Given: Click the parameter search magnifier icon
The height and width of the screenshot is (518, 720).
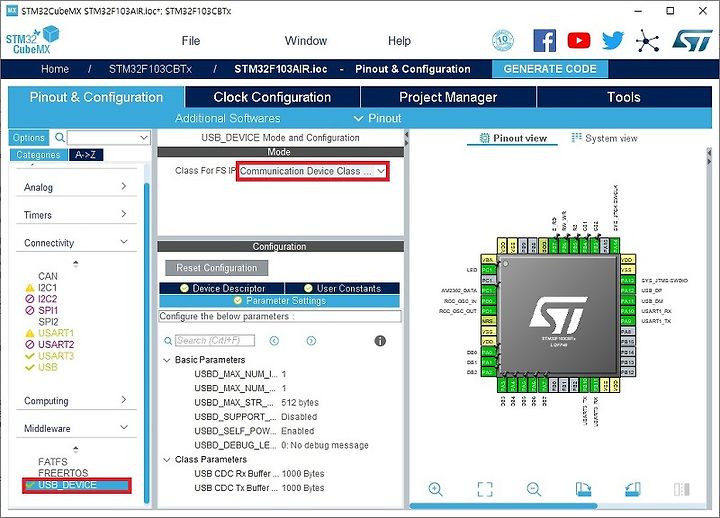Looking at the screenshot, I should click(x=168, y=341).
